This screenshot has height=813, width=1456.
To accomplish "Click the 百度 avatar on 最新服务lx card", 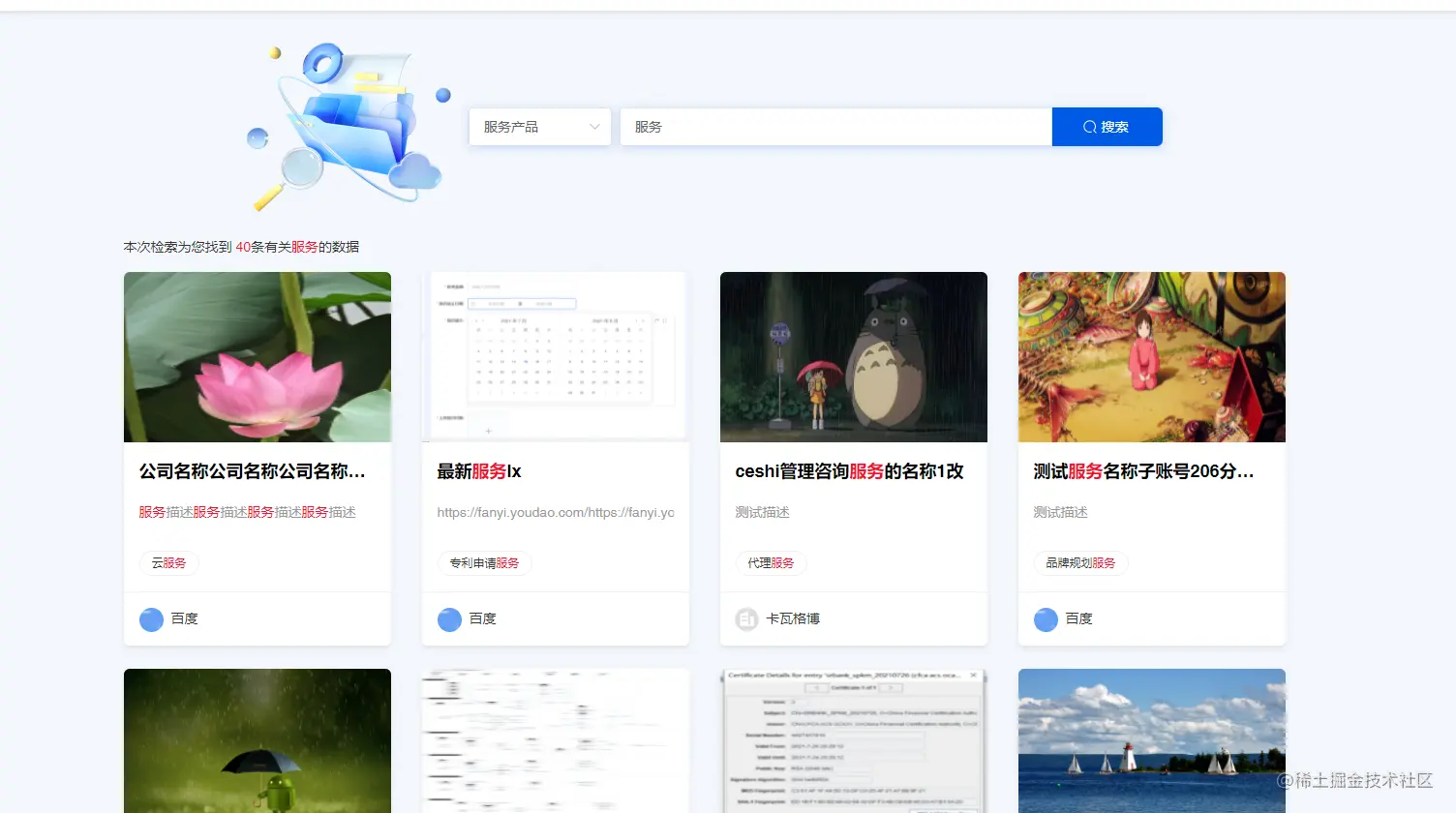I will 449,619.
